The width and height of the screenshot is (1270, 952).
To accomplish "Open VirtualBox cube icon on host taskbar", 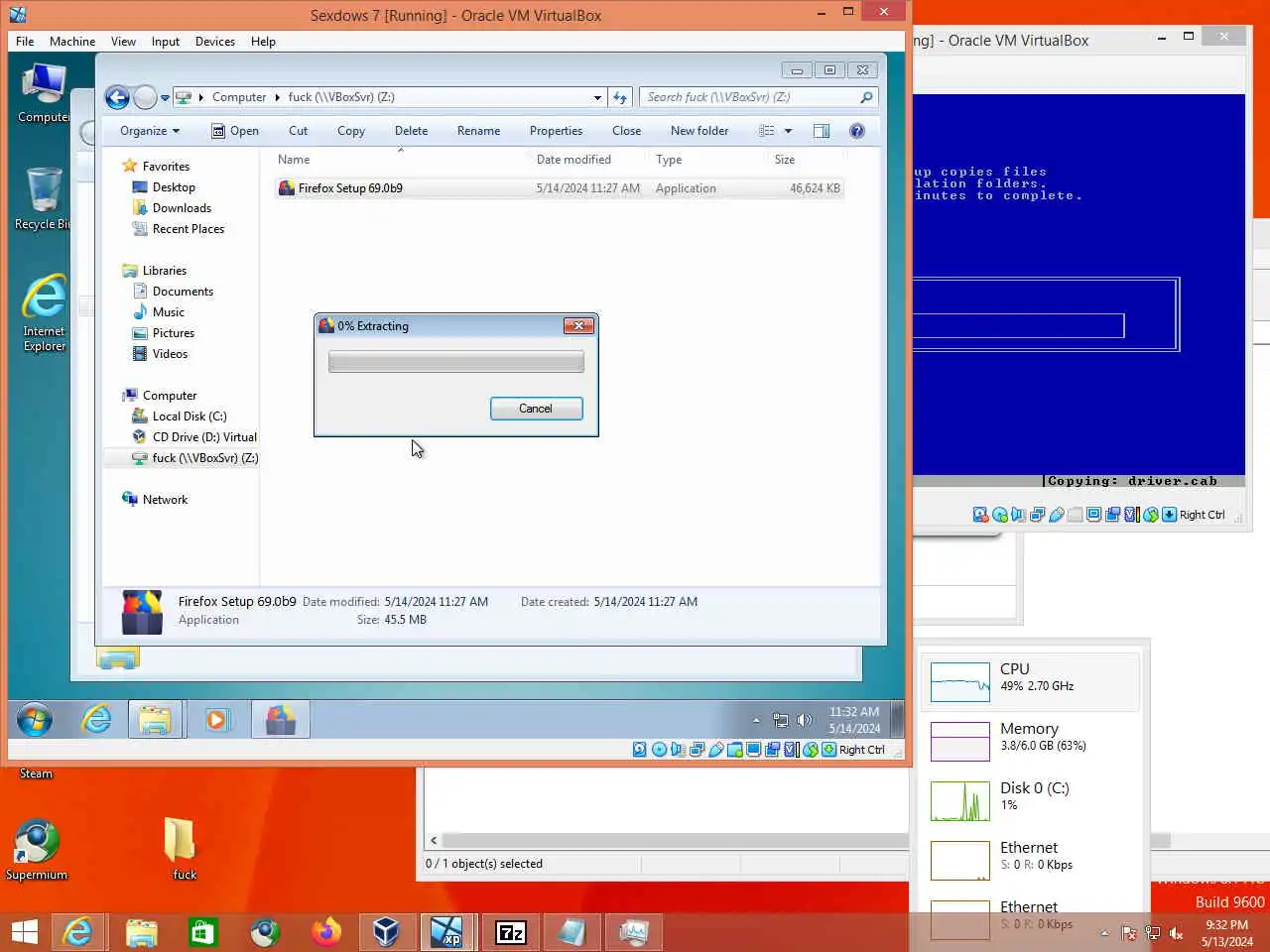I will tap(386, 932).
